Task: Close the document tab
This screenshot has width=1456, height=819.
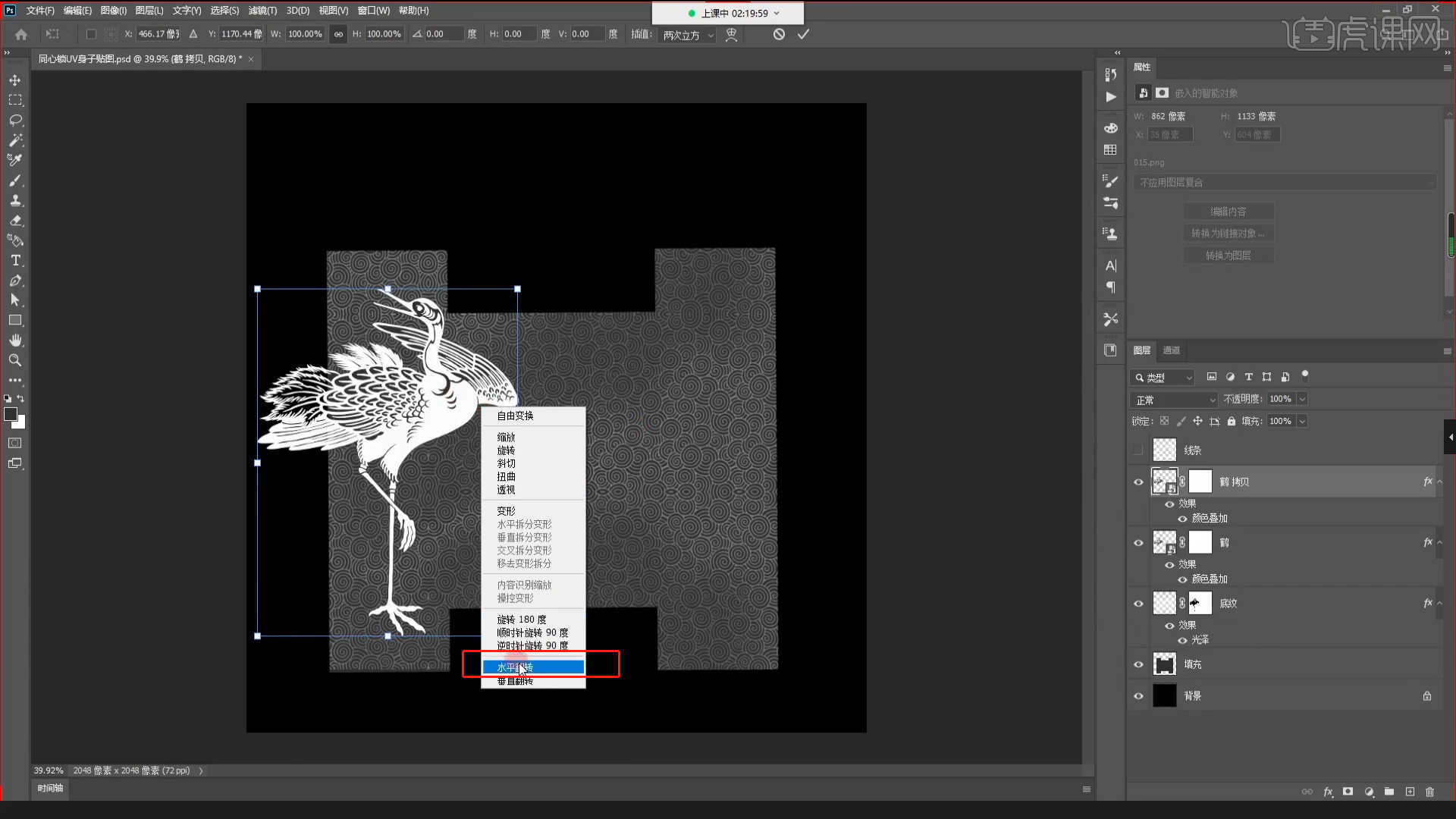Action: click(x=251, y=59)
